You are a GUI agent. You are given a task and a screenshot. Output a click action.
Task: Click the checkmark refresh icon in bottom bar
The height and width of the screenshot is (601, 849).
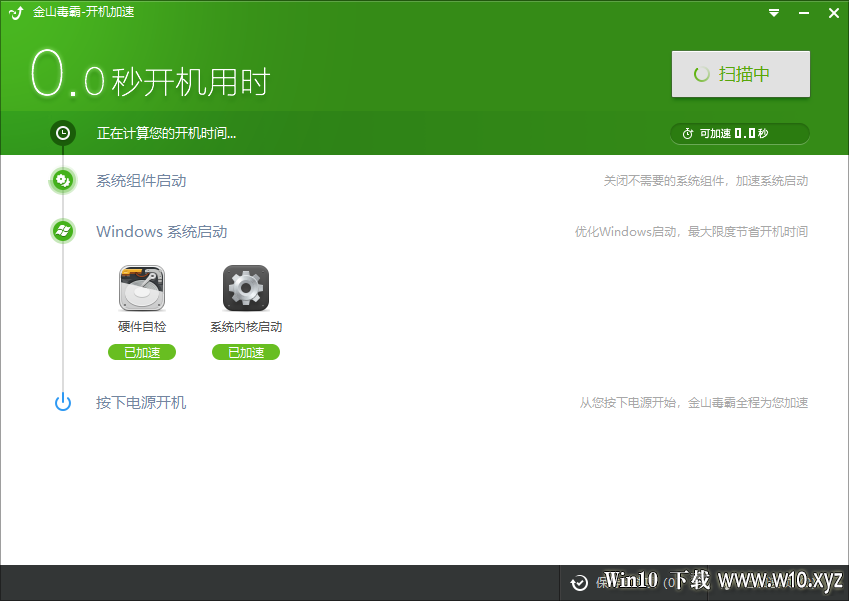pos(579,583)
